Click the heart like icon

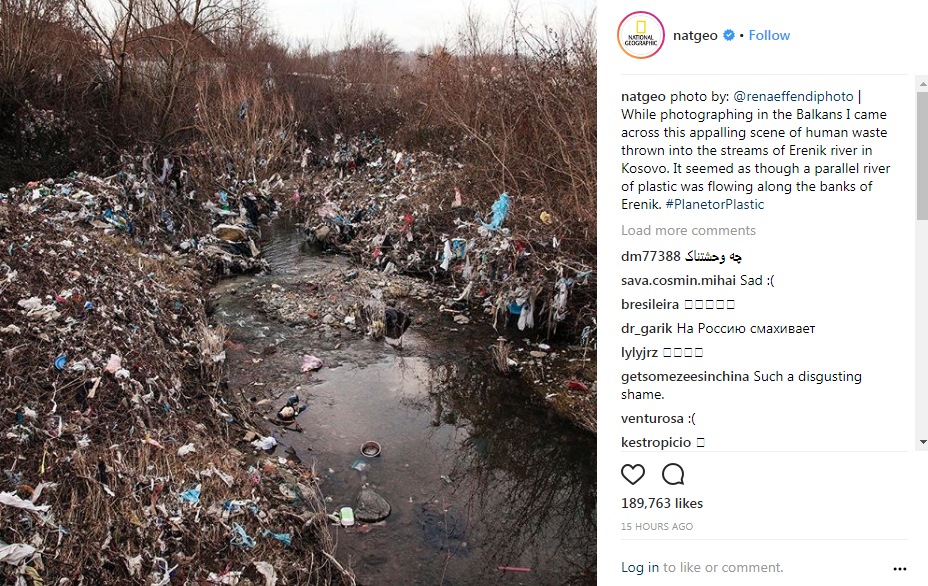click(x=633, y=474)
